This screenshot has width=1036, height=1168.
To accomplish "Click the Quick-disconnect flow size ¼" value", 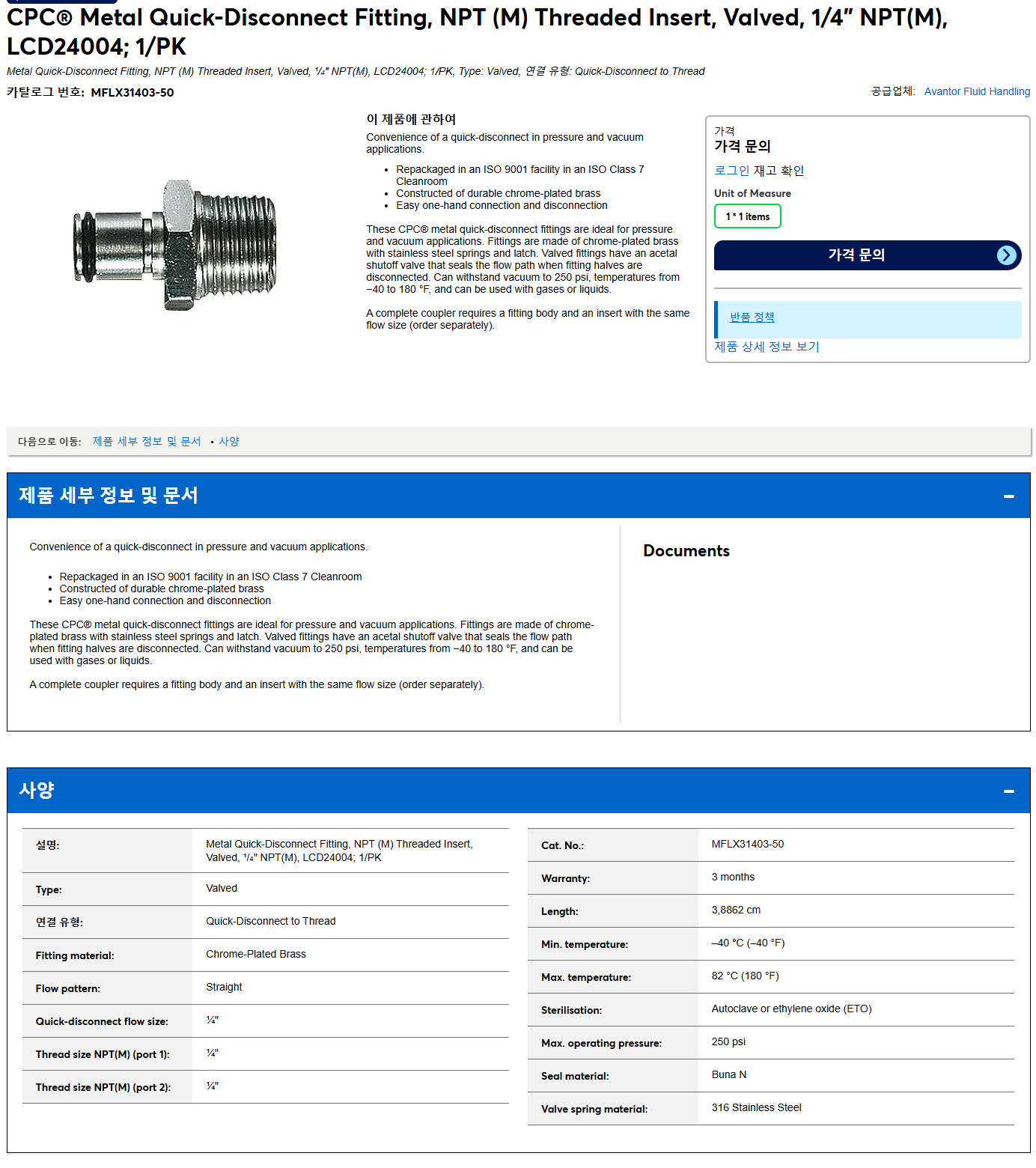I will tap(212, 1020).
